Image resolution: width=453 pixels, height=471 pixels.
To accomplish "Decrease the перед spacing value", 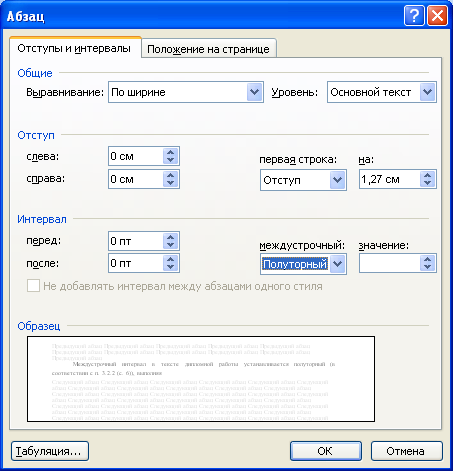I will click(x=170, y=245).
